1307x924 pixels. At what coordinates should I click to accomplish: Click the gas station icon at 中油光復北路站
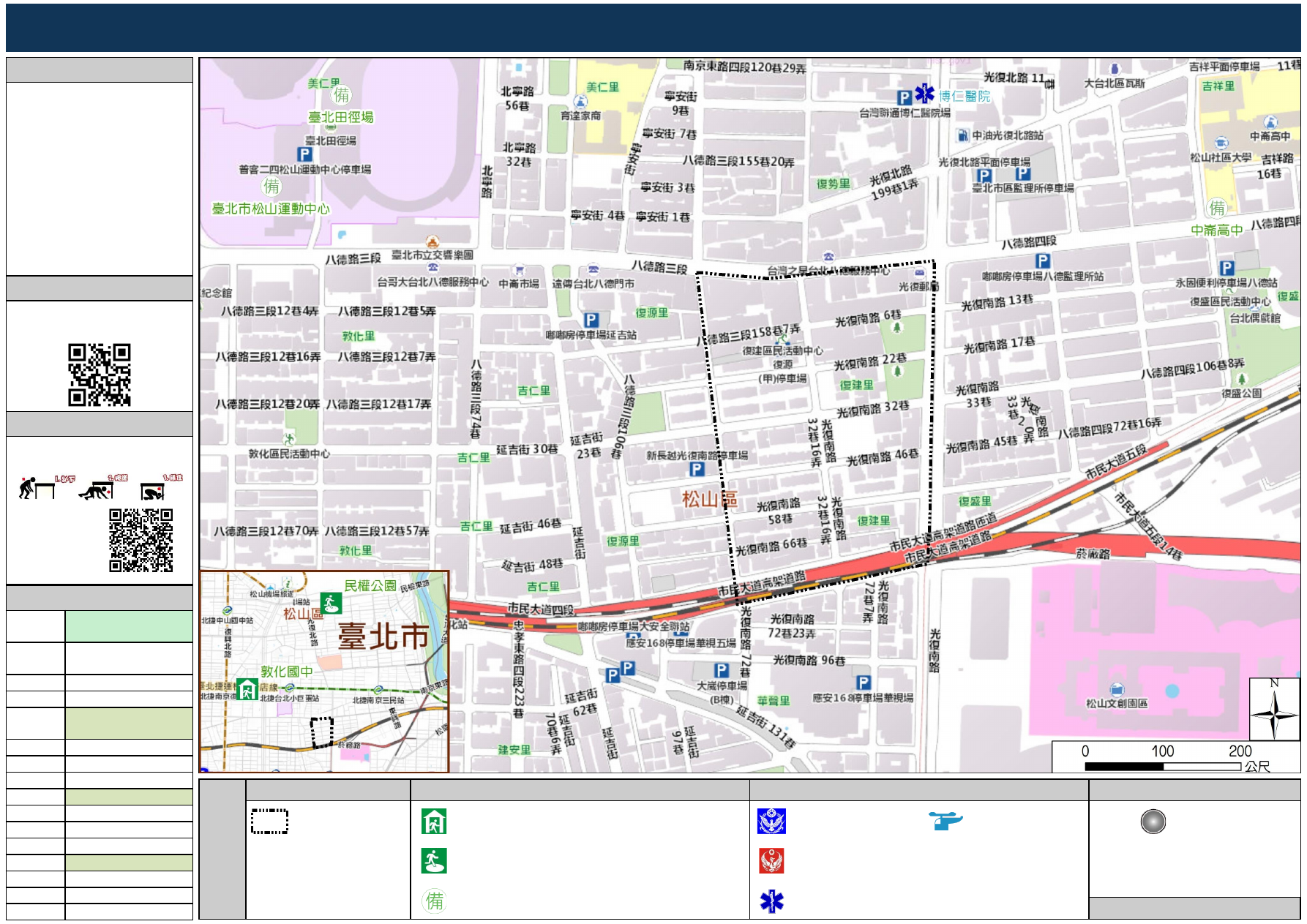click(963, 135)
